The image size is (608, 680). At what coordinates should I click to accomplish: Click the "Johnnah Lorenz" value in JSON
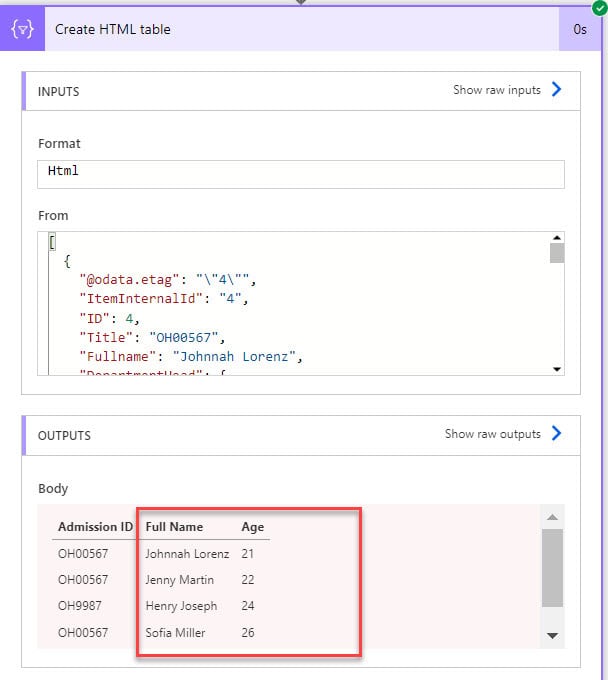coord(234,356)
